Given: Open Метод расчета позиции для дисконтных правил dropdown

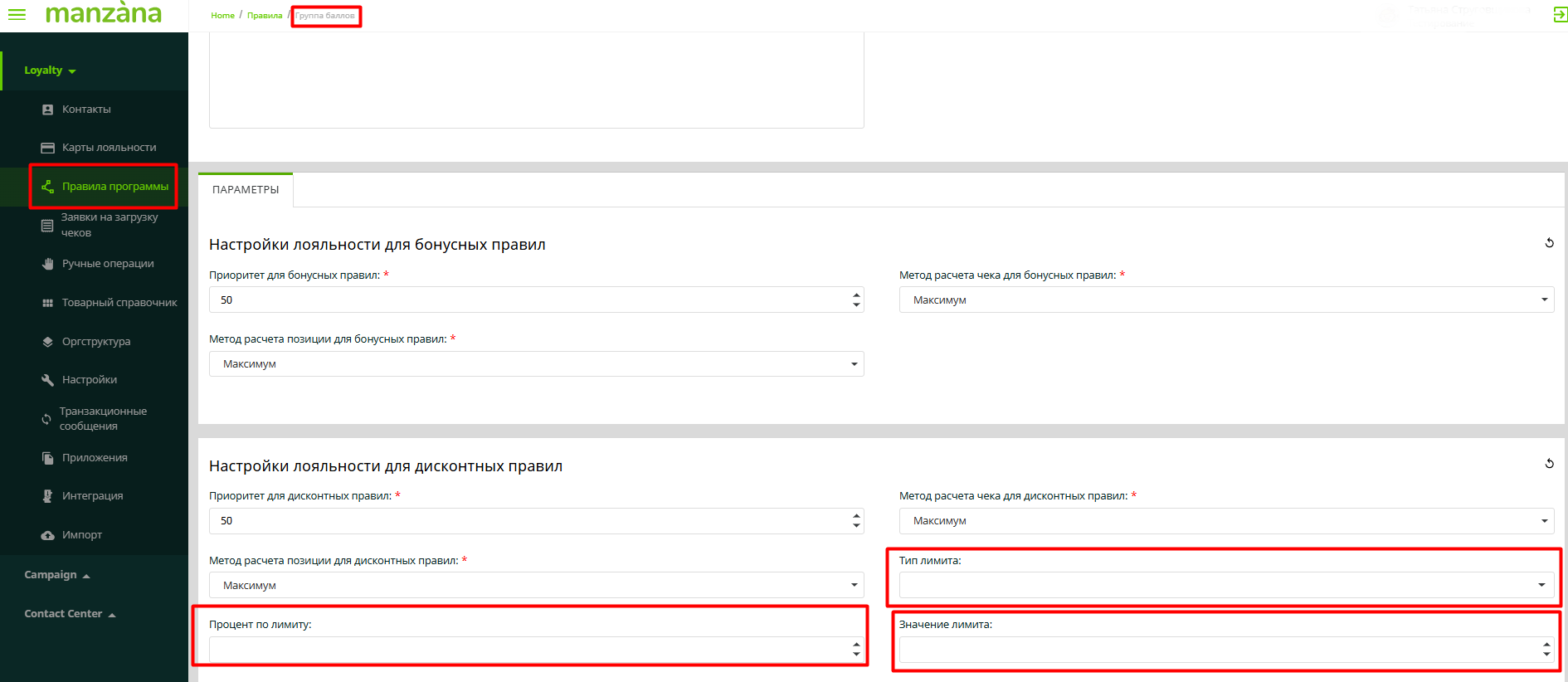Looking at the screenshot, I should 536,585.
